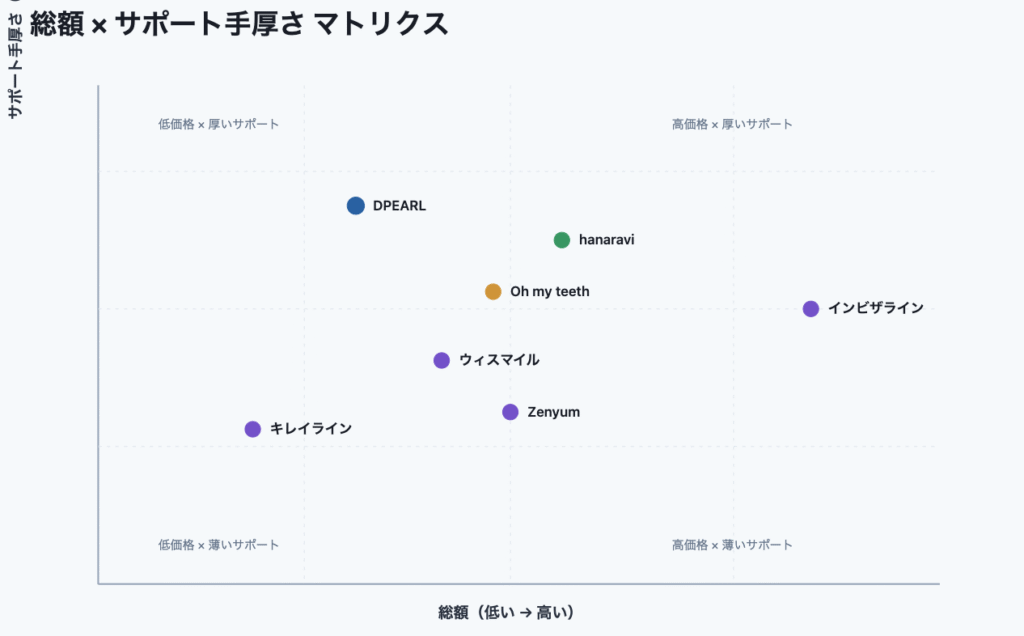Click the green hanaravi data point
This screenshot has height=636, width=1024.
[x=562, y=240]
